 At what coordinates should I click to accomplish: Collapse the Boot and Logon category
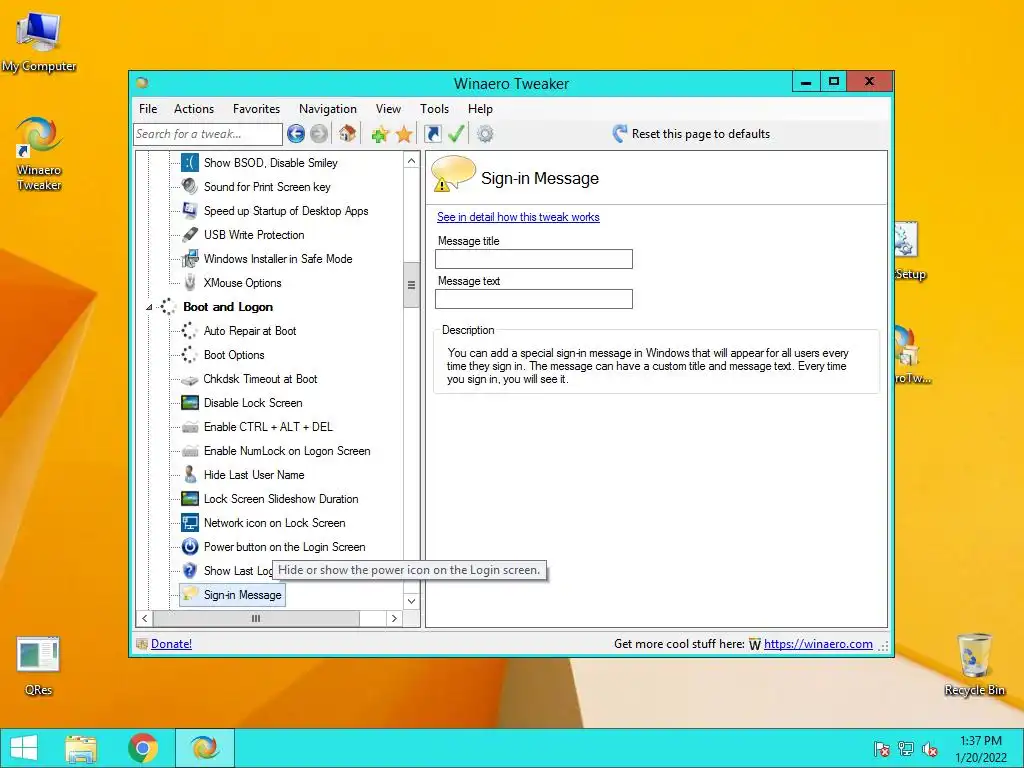coord(149,307)
